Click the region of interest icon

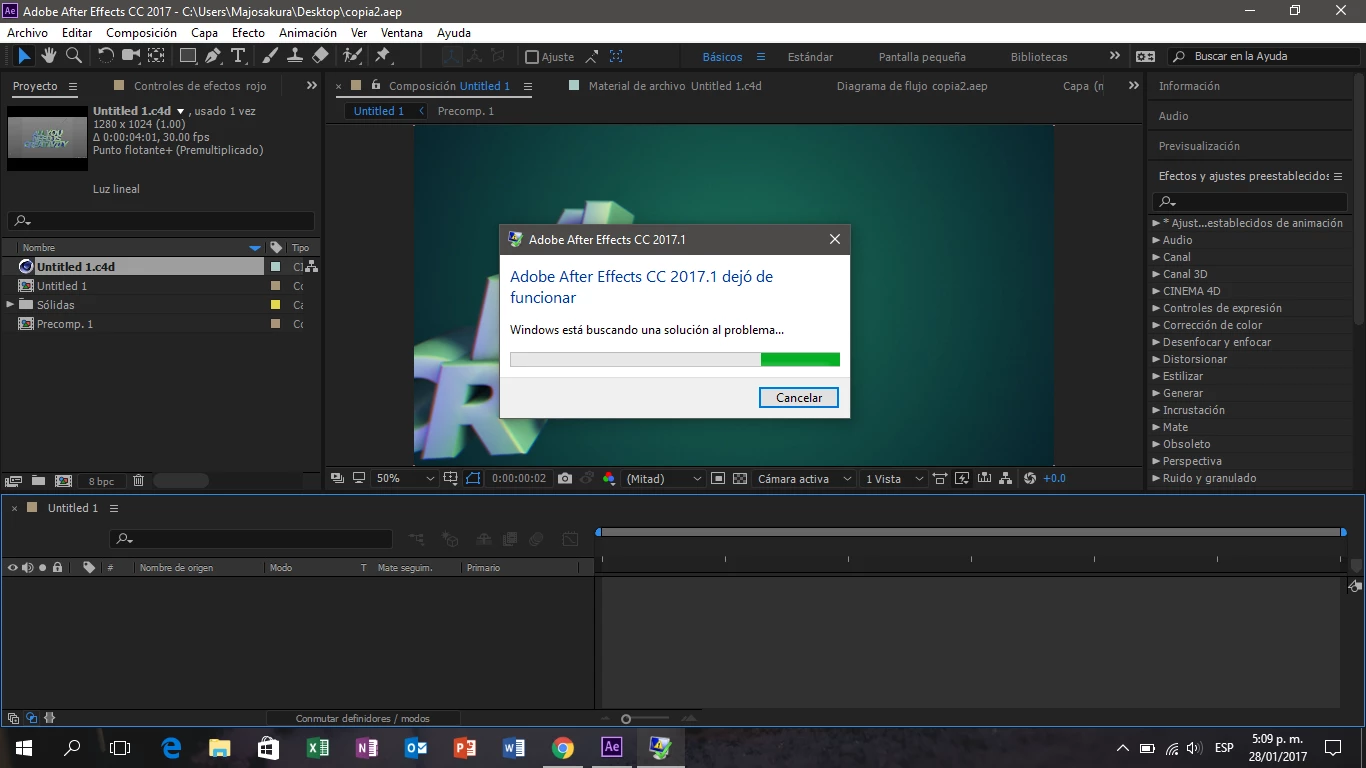[x=718, y=479]
